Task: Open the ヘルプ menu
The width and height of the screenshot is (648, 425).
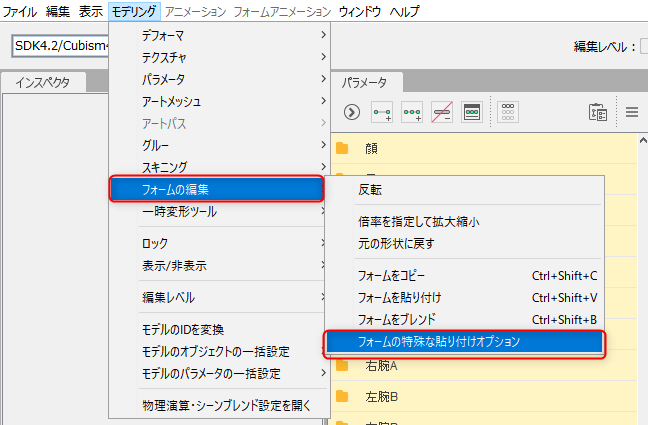Action: [x=404, y=11]
